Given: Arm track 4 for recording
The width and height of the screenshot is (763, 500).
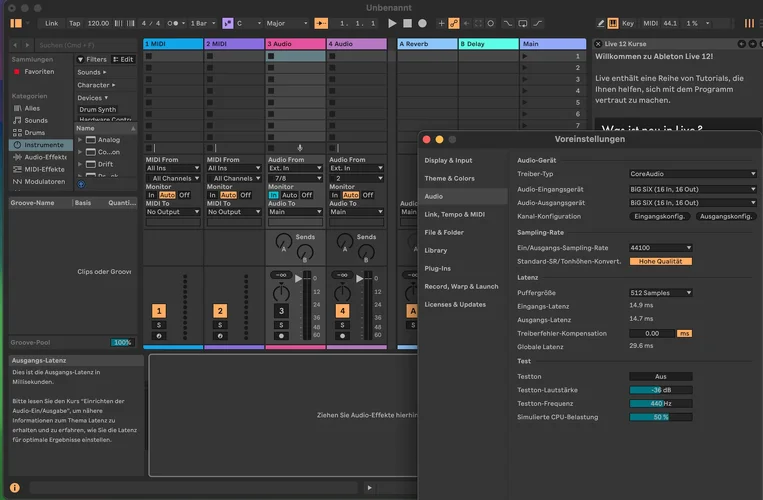Looking at the screenshot, I should click(342, 335).
